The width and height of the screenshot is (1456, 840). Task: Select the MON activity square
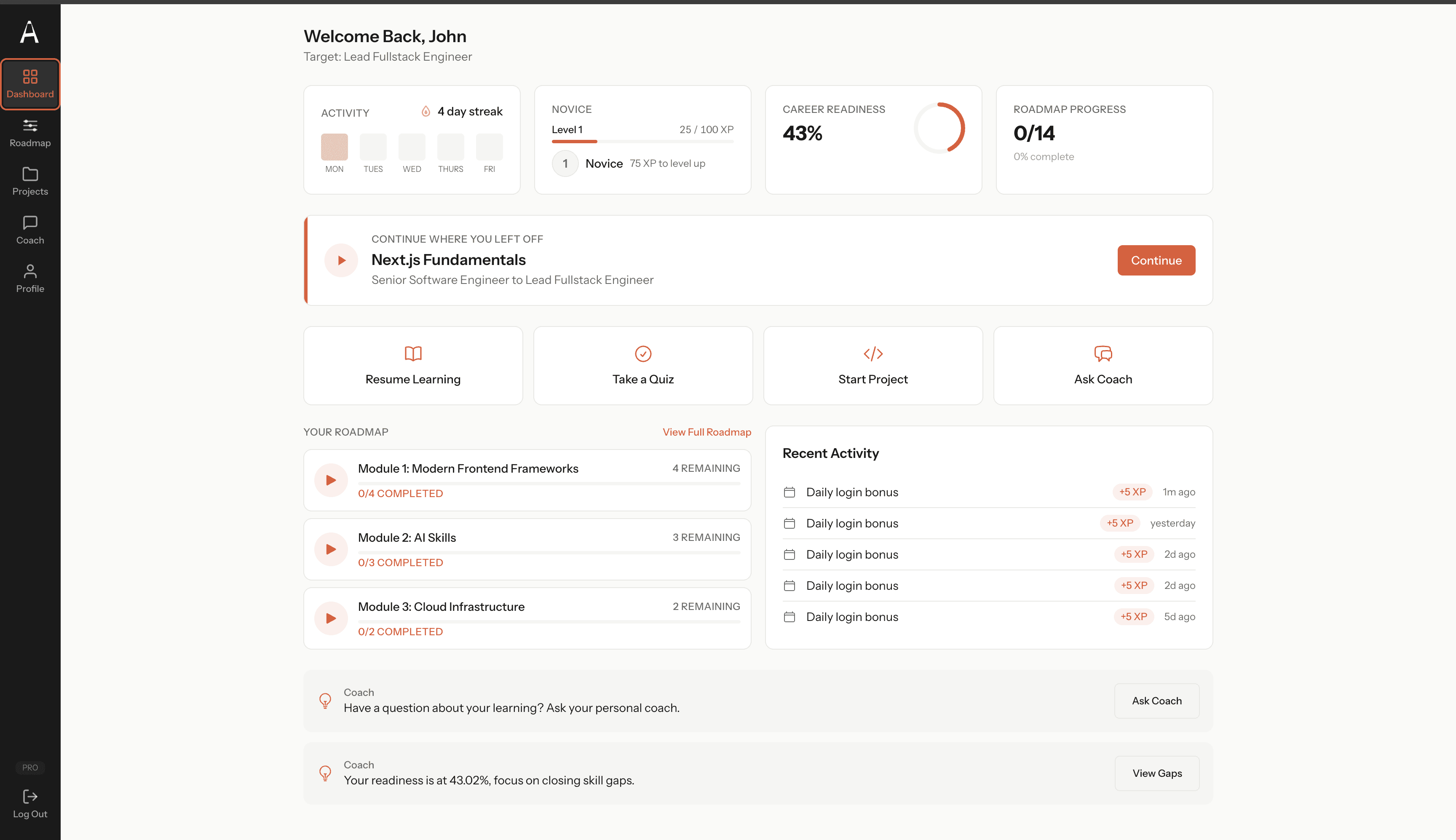(x=335, y=147)
